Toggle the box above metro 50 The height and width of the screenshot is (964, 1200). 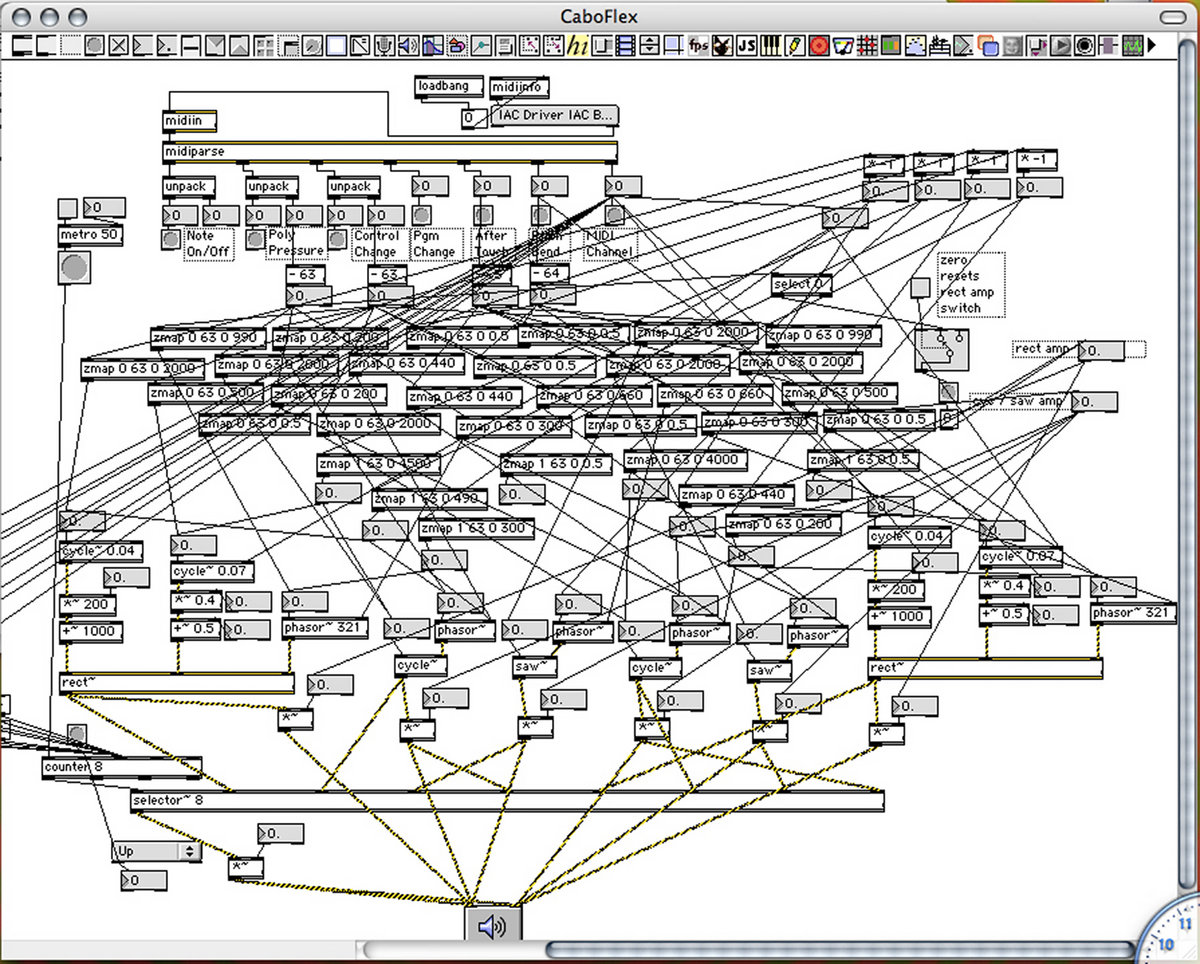[67, 207]
